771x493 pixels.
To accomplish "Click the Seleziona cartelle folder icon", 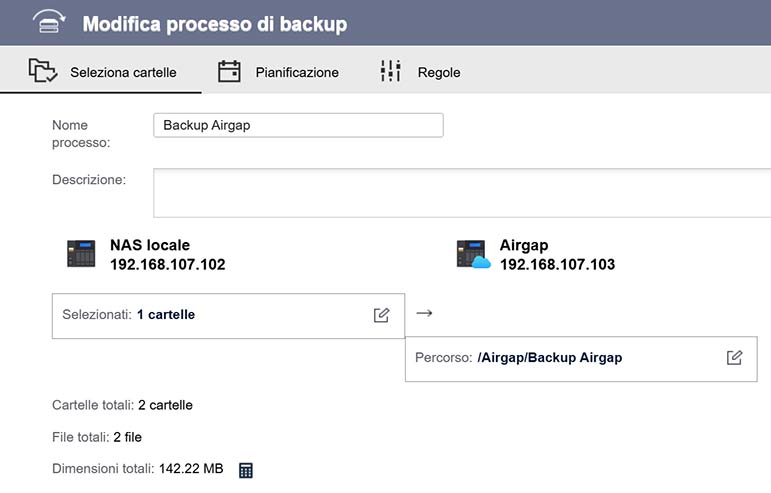I will click(x=43, y=71).
